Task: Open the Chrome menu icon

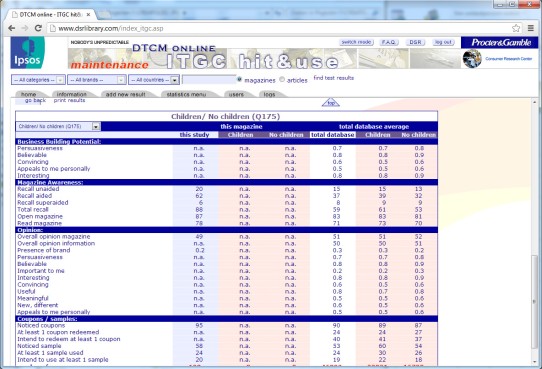Action: tap(531, 28)
